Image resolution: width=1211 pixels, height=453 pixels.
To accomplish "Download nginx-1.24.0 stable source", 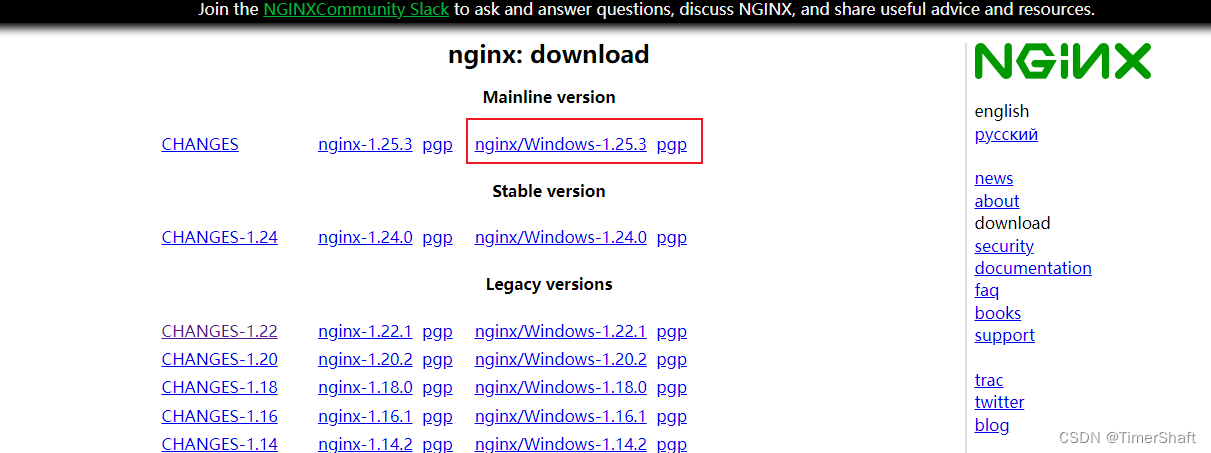I will click(x=365, y=238).
